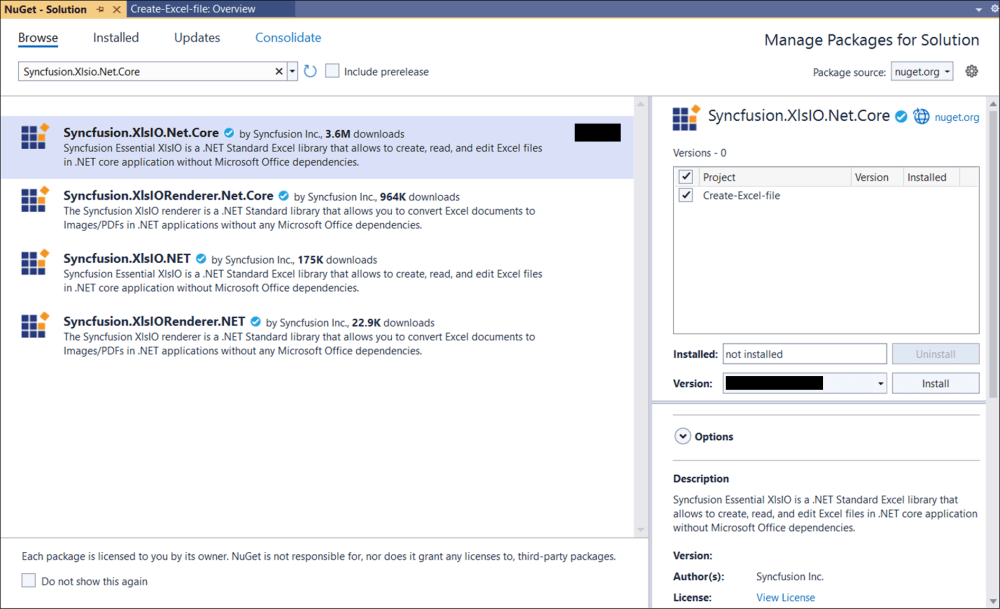Switch to the Updates tab
1000x609 pixels.
click(197, 38)
